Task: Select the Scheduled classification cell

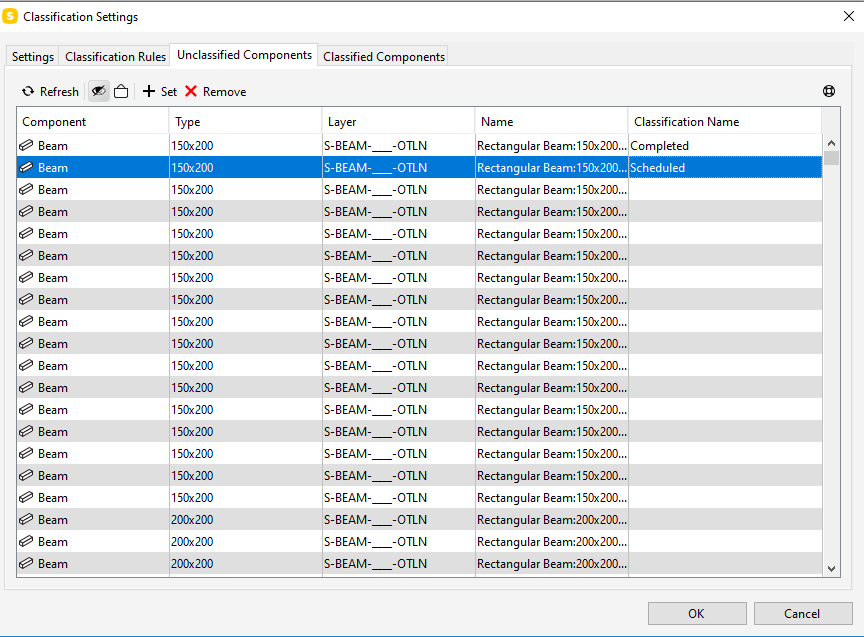Action: (x=725, y=168)
